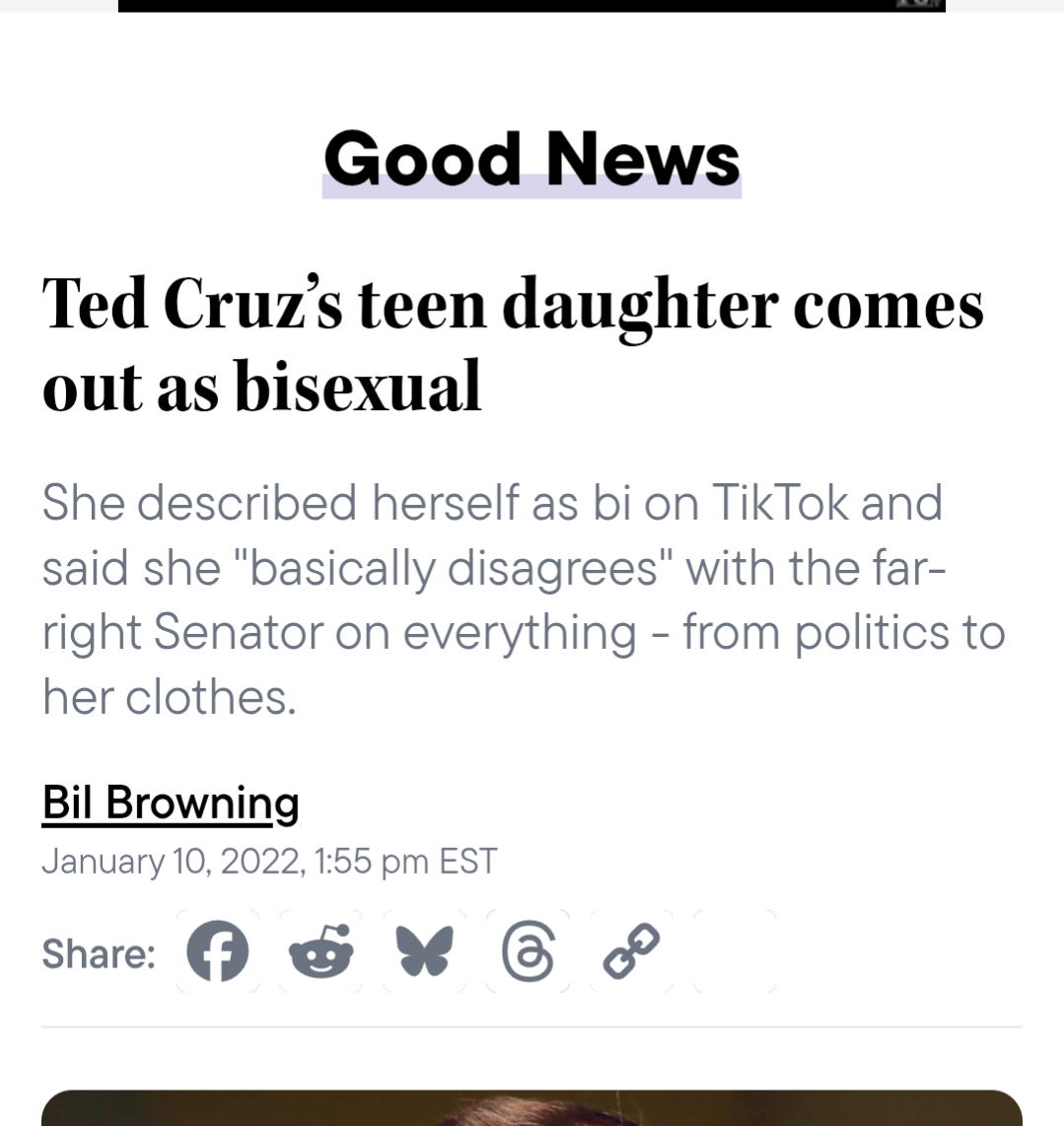Share the article on Reddit
Image resolution: width=1064 pixels, height=1126 pixels.
tap(320, 953)
